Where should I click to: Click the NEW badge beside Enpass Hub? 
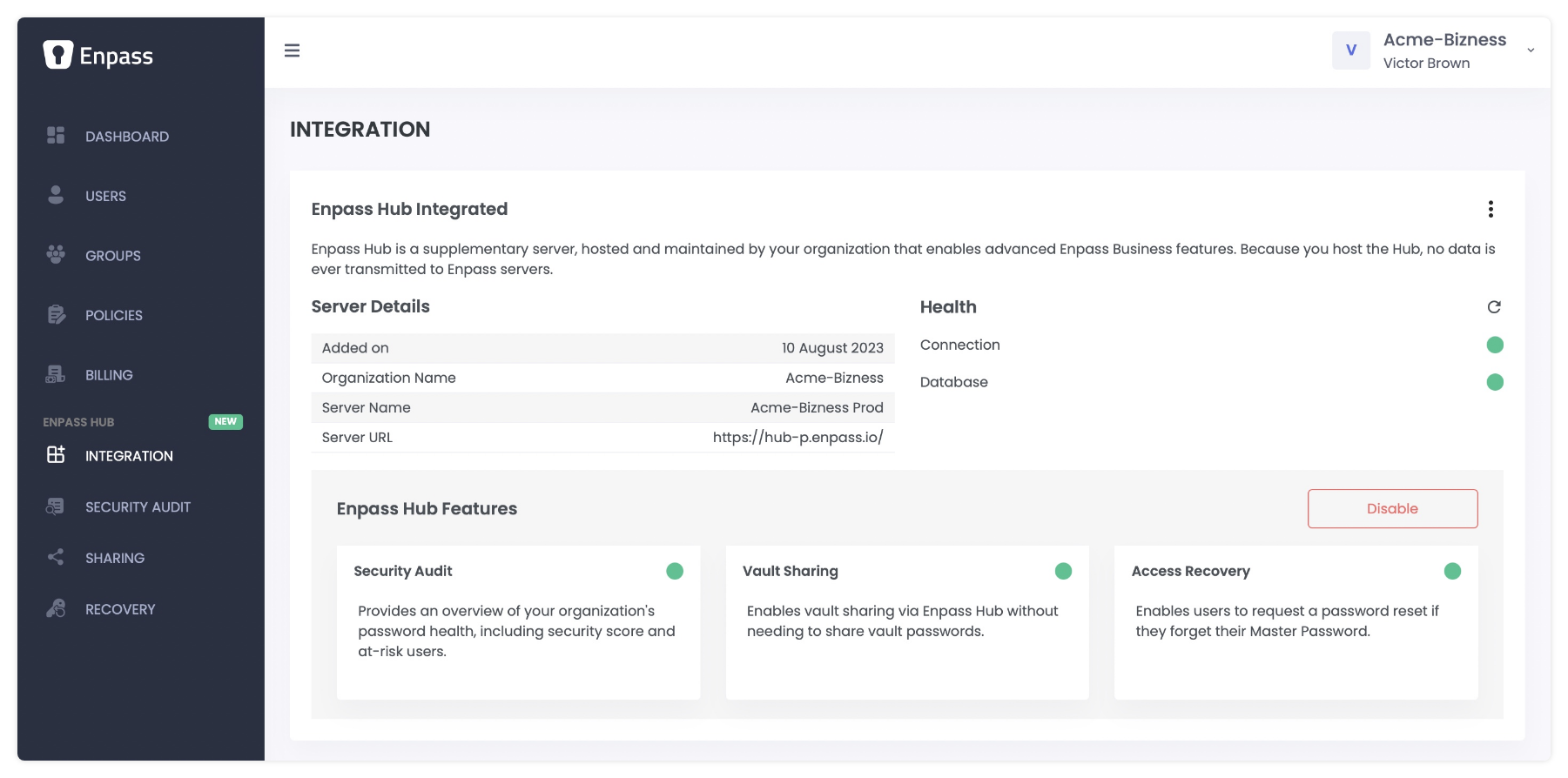[x=225, y=421]
